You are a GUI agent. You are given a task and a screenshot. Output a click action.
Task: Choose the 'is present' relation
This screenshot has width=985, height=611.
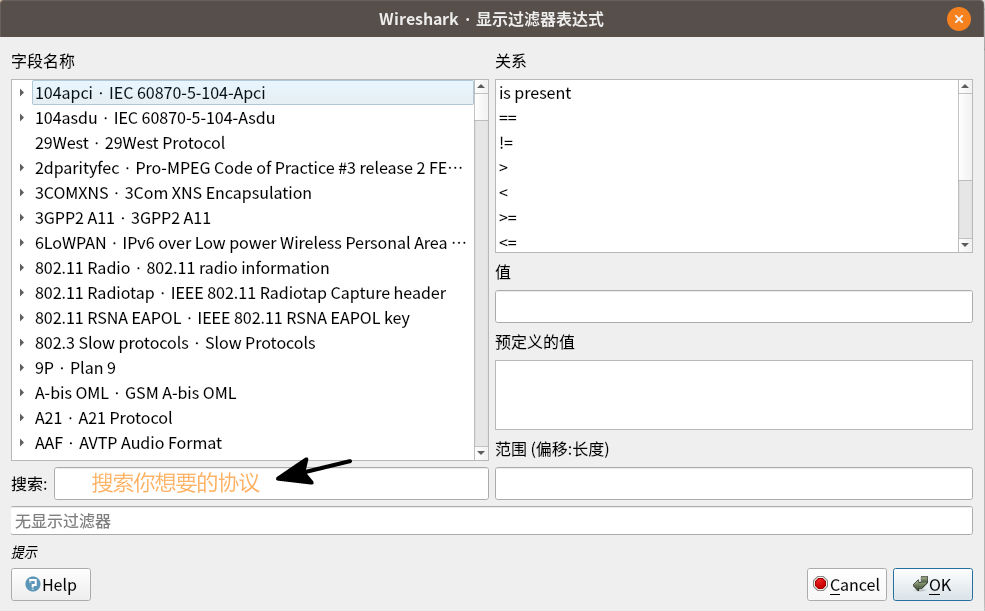coord(727,93)
